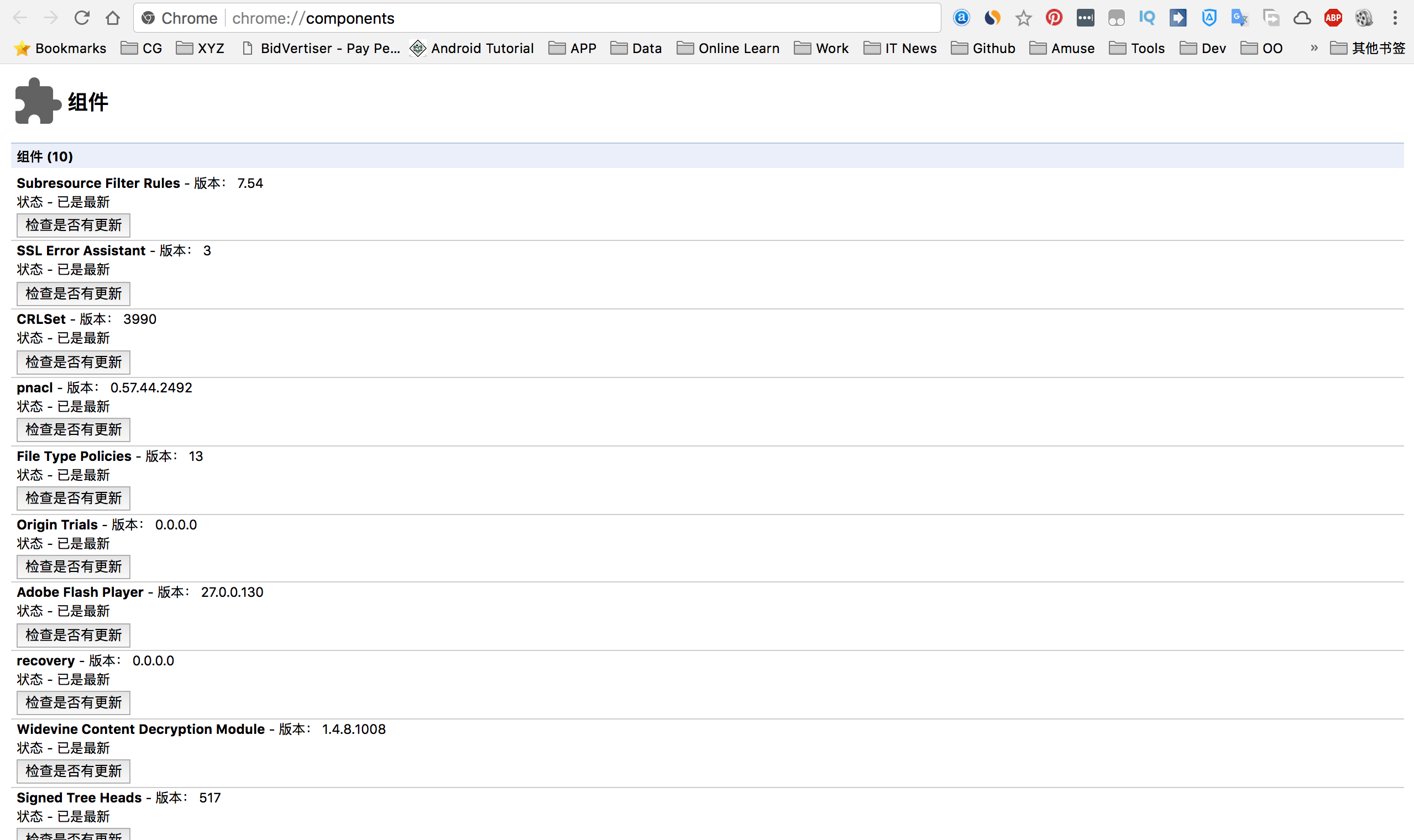Open the OO bookmark folder
The image size is (1414, 840).
pos(1262,49)
